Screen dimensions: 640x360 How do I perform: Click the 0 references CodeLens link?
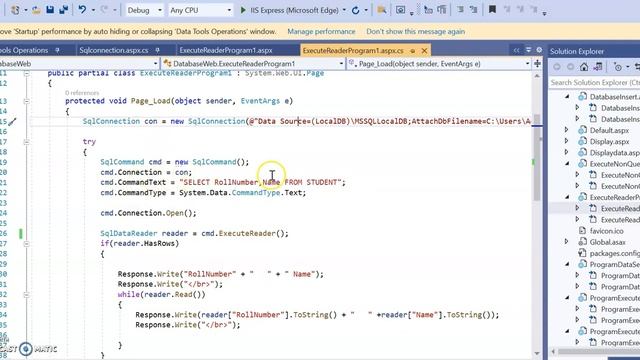click(x=82, y=93)
